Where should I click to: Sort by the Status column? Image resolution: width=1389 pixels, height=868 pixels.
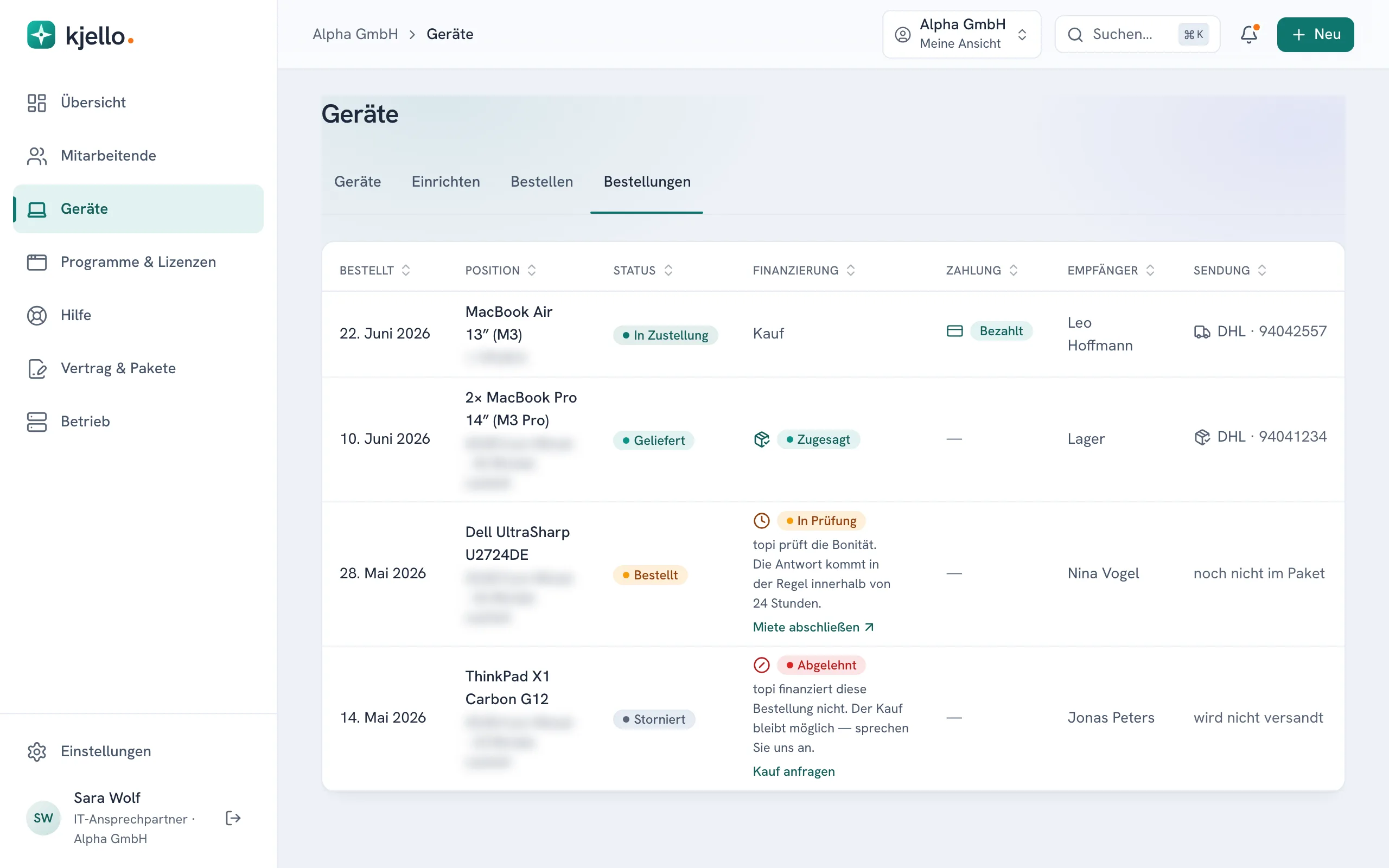click(643, 270)
